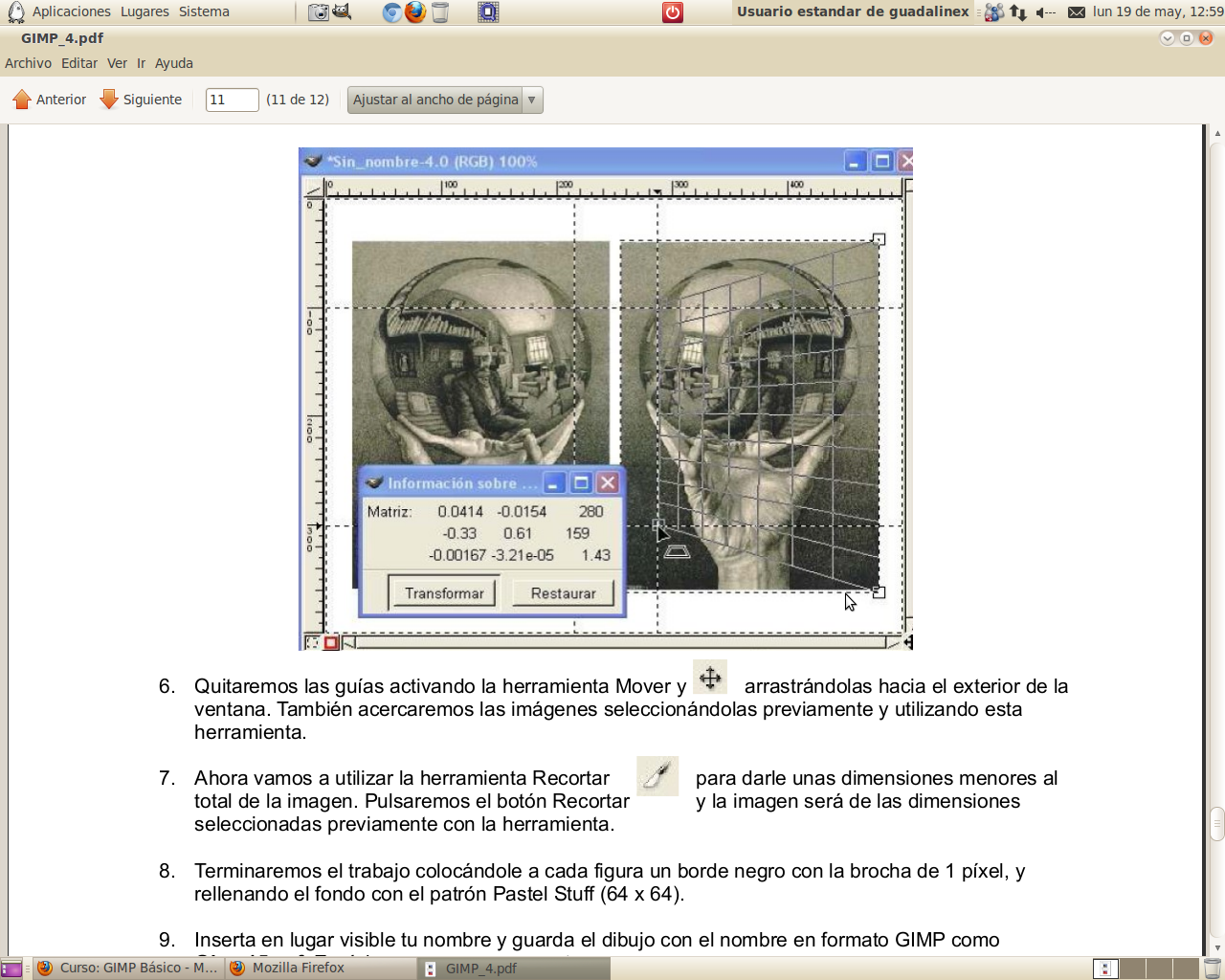The height and width of the screenshot is (980, 1225).
Task: Open the Archivo menu
Action: (x=27, y=63)
